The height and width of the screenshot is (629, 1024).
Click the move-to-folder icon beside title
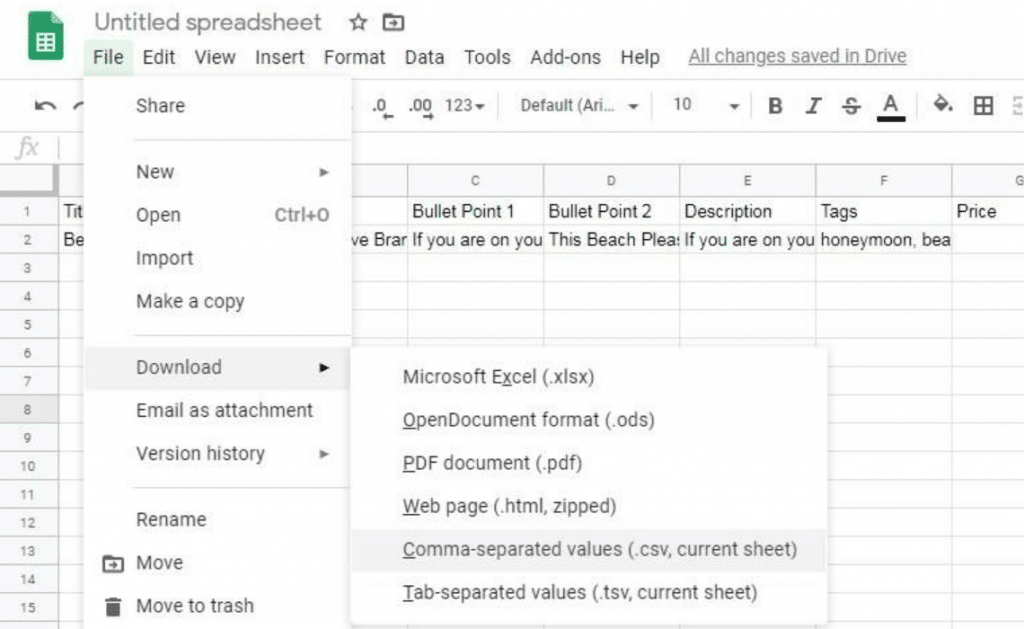tap(393, 23)
